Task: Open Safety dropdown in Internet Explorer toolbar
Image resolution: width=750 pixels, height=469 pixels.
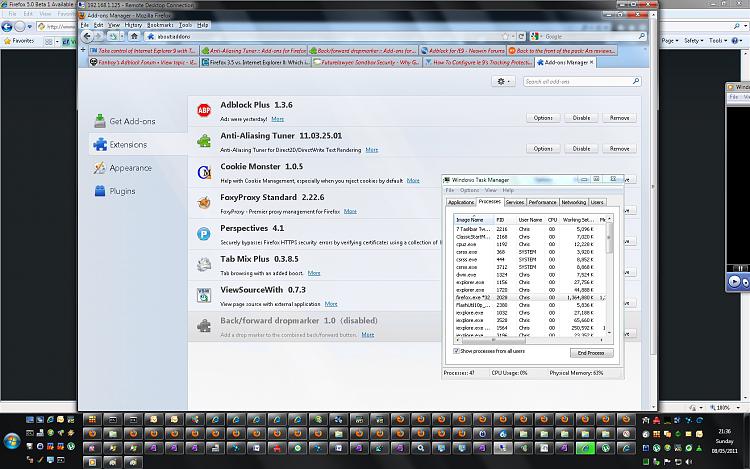Action: click(694, 41)
